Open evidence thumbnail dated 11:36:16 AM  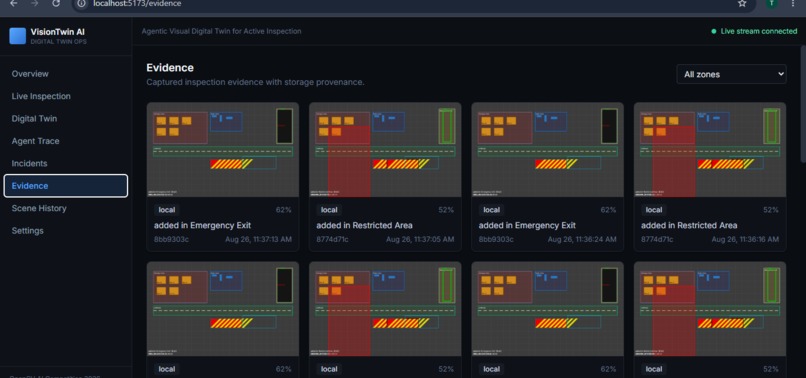[710, 150]
